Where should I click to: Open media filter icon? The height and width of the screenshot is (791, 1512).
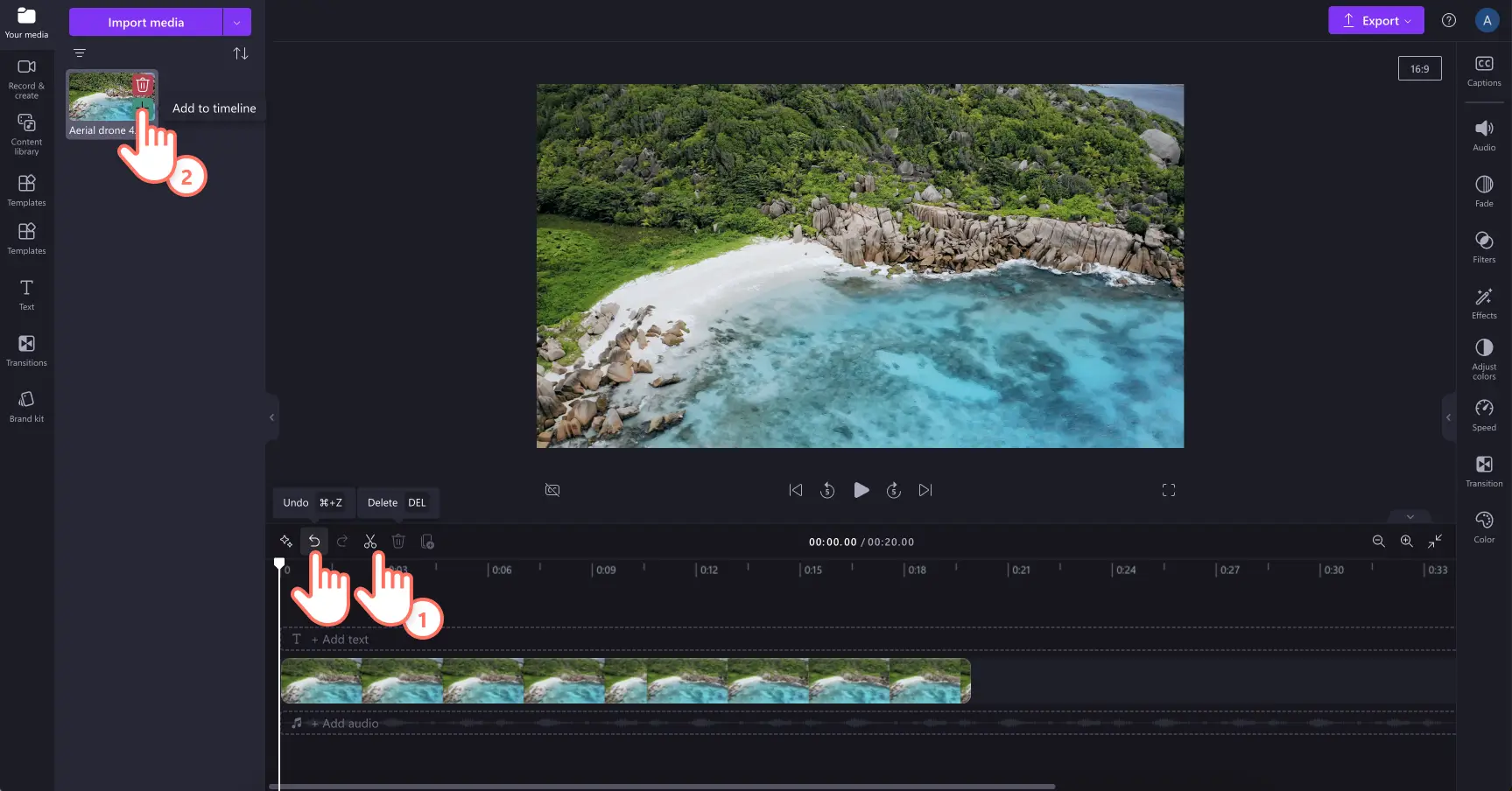point(80,53)
